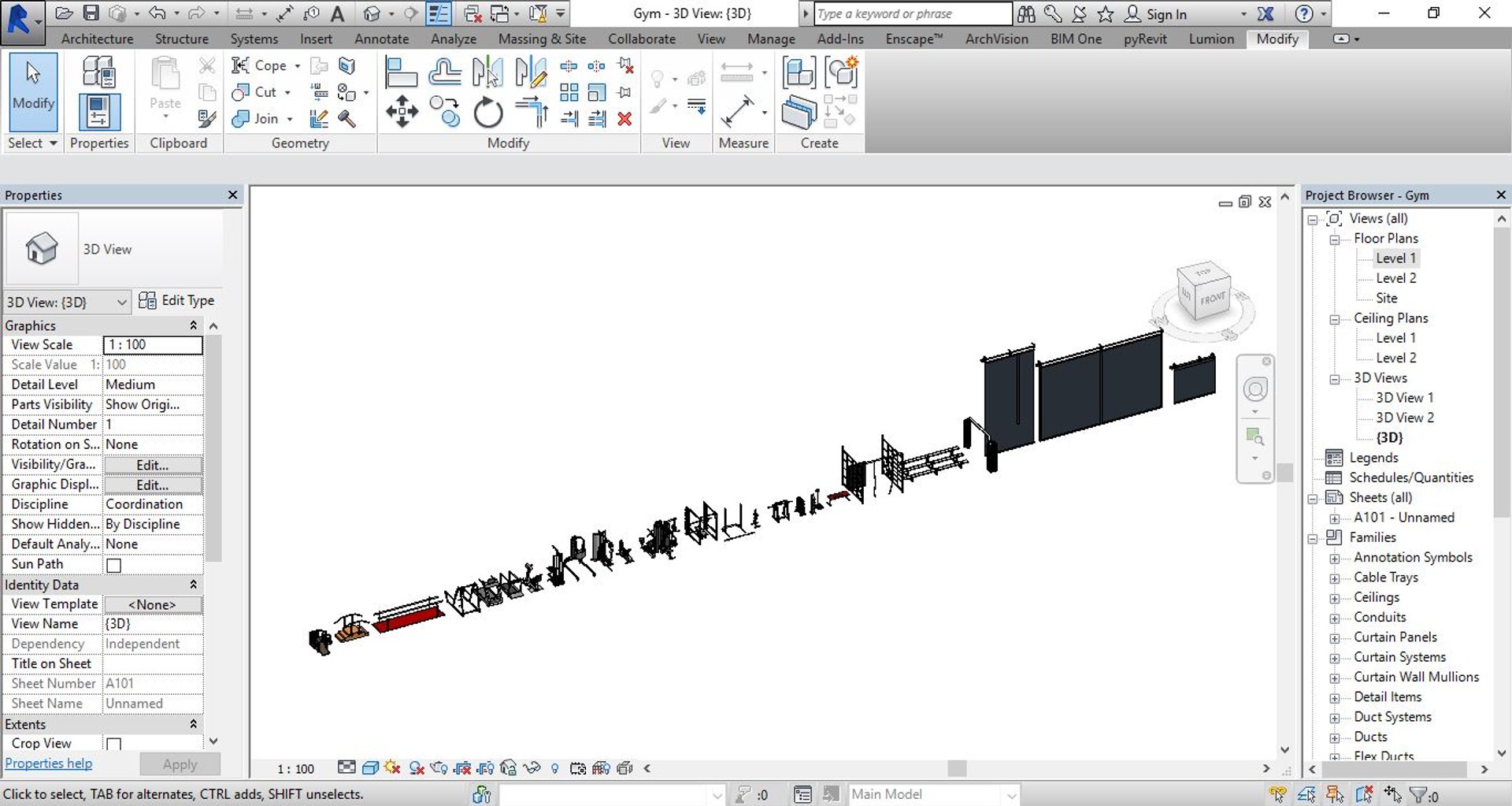The height and width of the screenshot is (806, 1512).
Task: Select the Rotate tool
Action: click(x=488, y=112)
